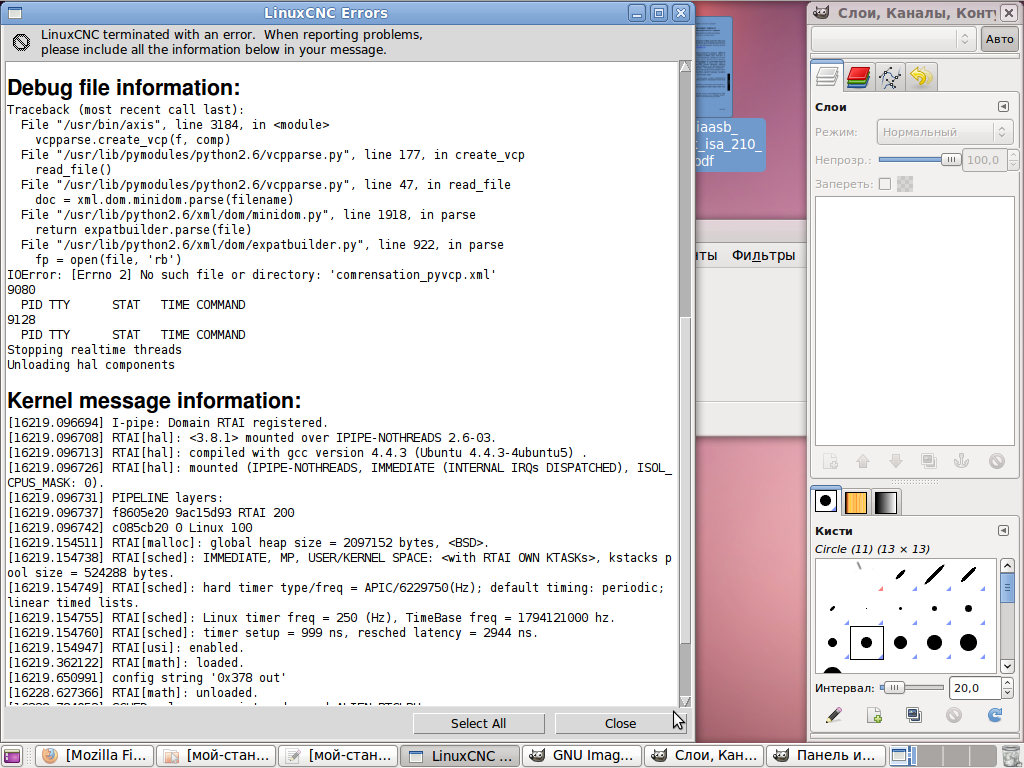Select the currently highlighted Circle (11) brush
Screen dimensions: 1024x768
tap(867, 643)
